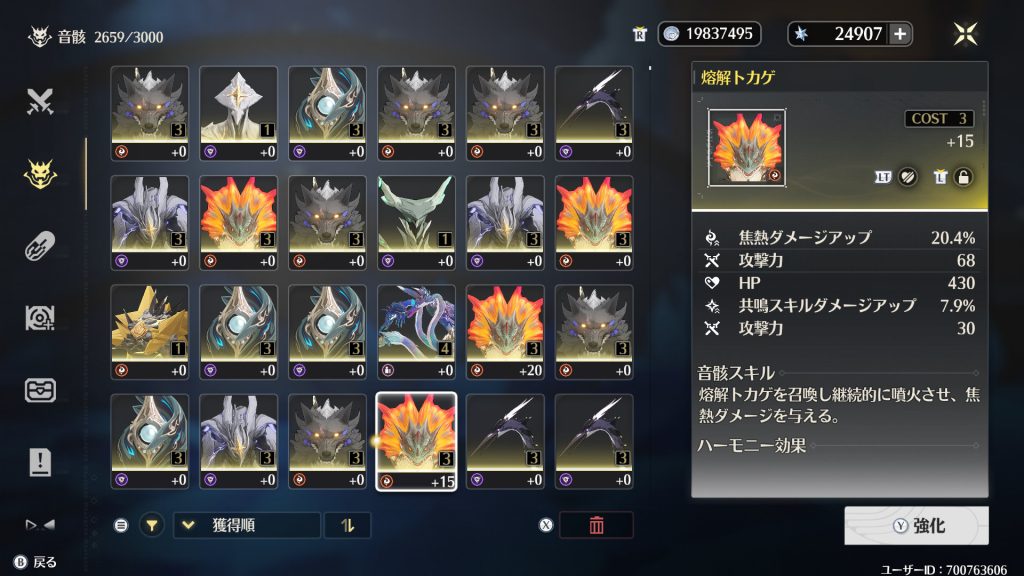Image resolution: width=1024 pixels, height=576 pixels.
Task: Toggle the yellow filter funnel button
Action: (x=152, y=525)
